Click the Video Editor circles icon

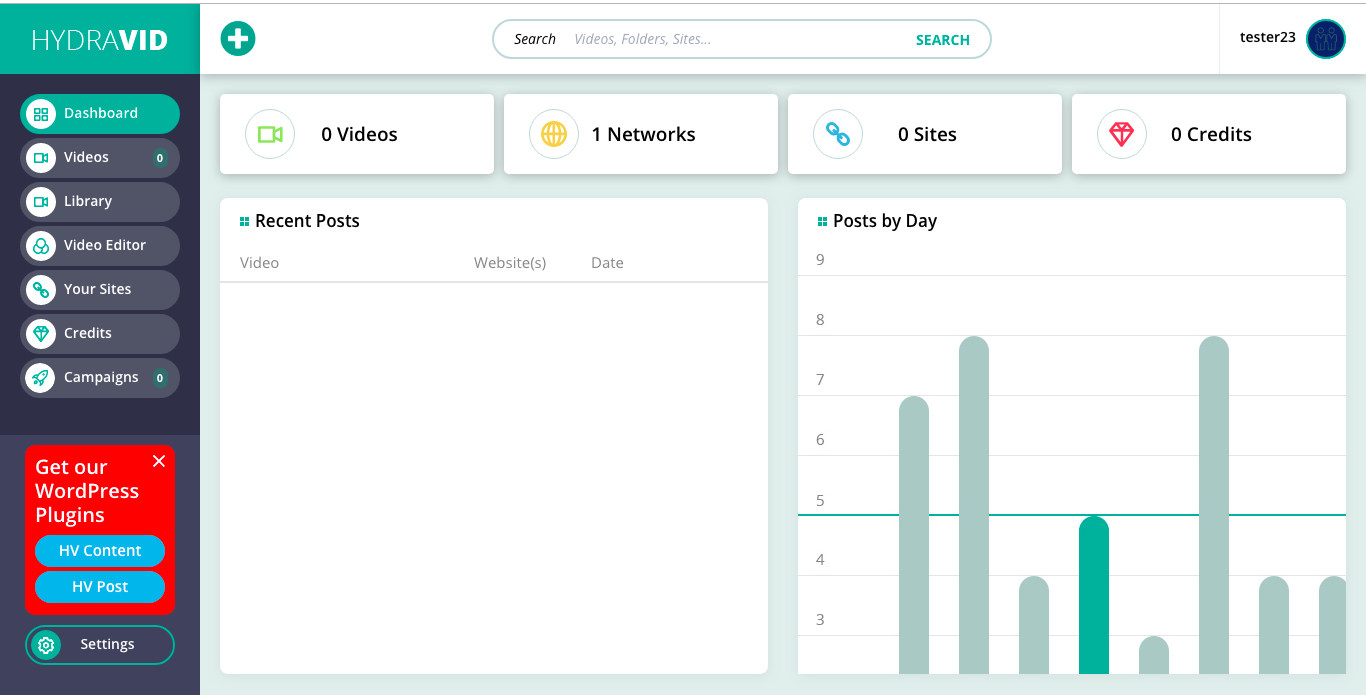41,246
